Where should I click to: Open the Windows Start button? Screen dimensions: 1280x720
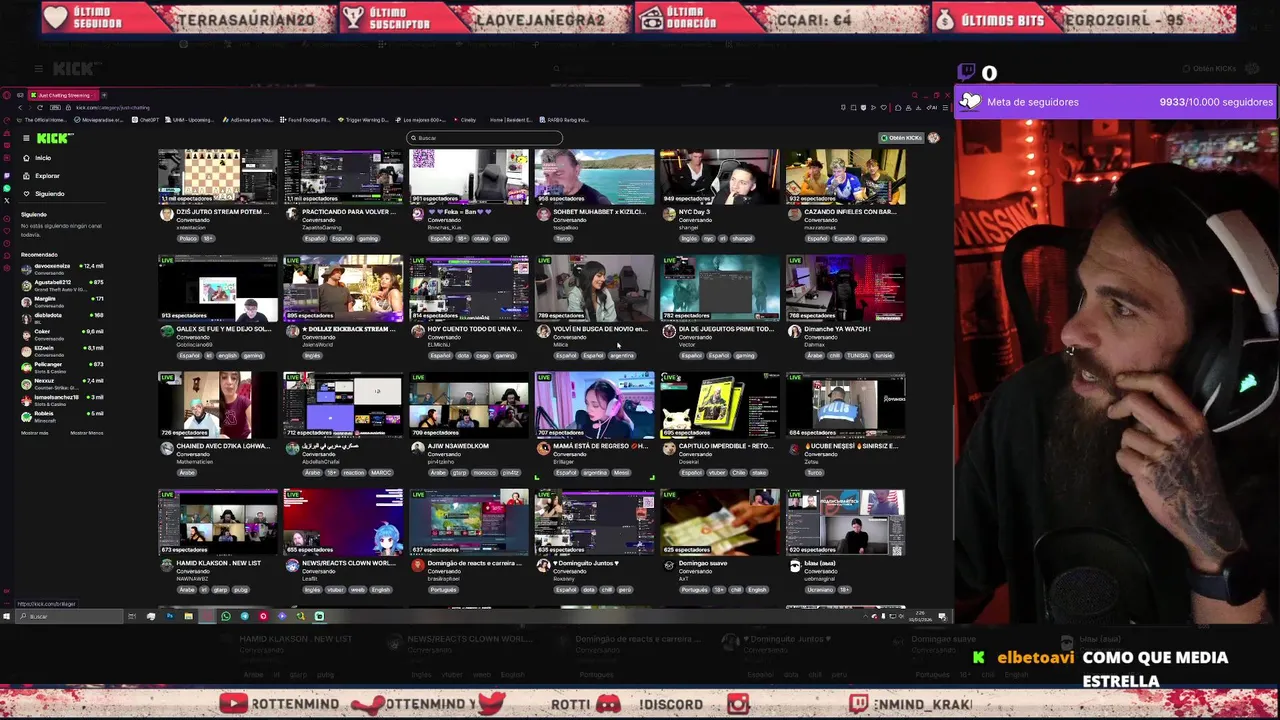(6, 616)
